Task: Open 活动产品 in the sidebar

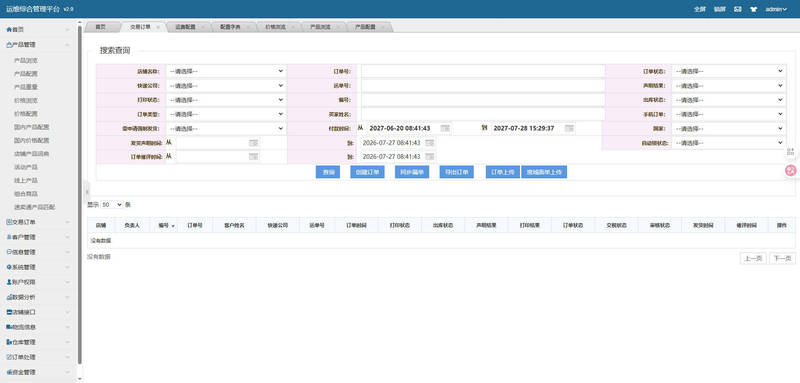Action: pyautogui.click(x=26, y=167)
